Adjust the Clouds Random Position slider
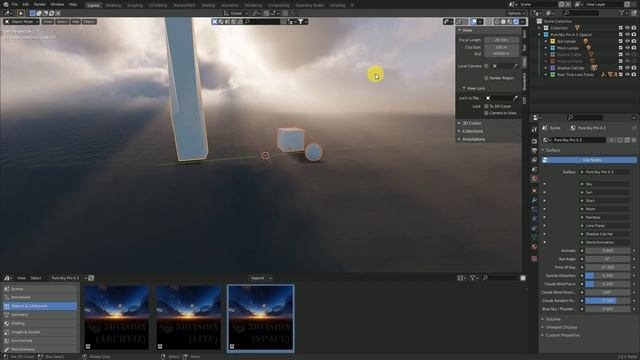Screen dimensions: 640x360 (608, 300)
